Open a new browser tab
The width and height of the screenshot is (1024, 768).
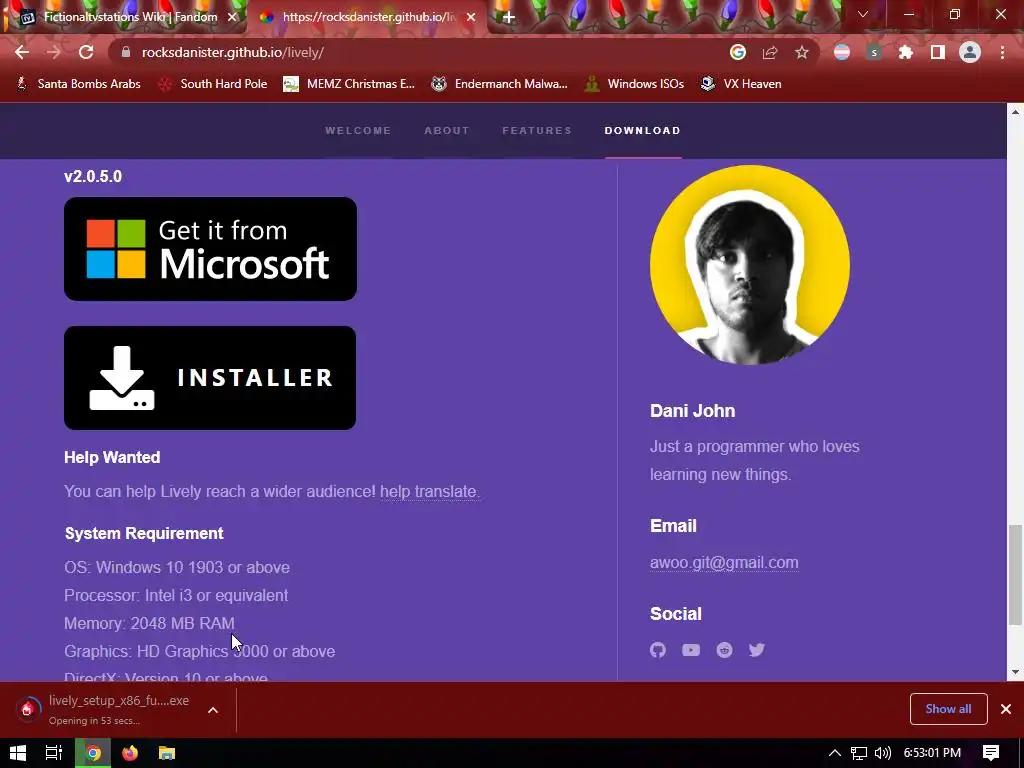click(x=509, y=17)
